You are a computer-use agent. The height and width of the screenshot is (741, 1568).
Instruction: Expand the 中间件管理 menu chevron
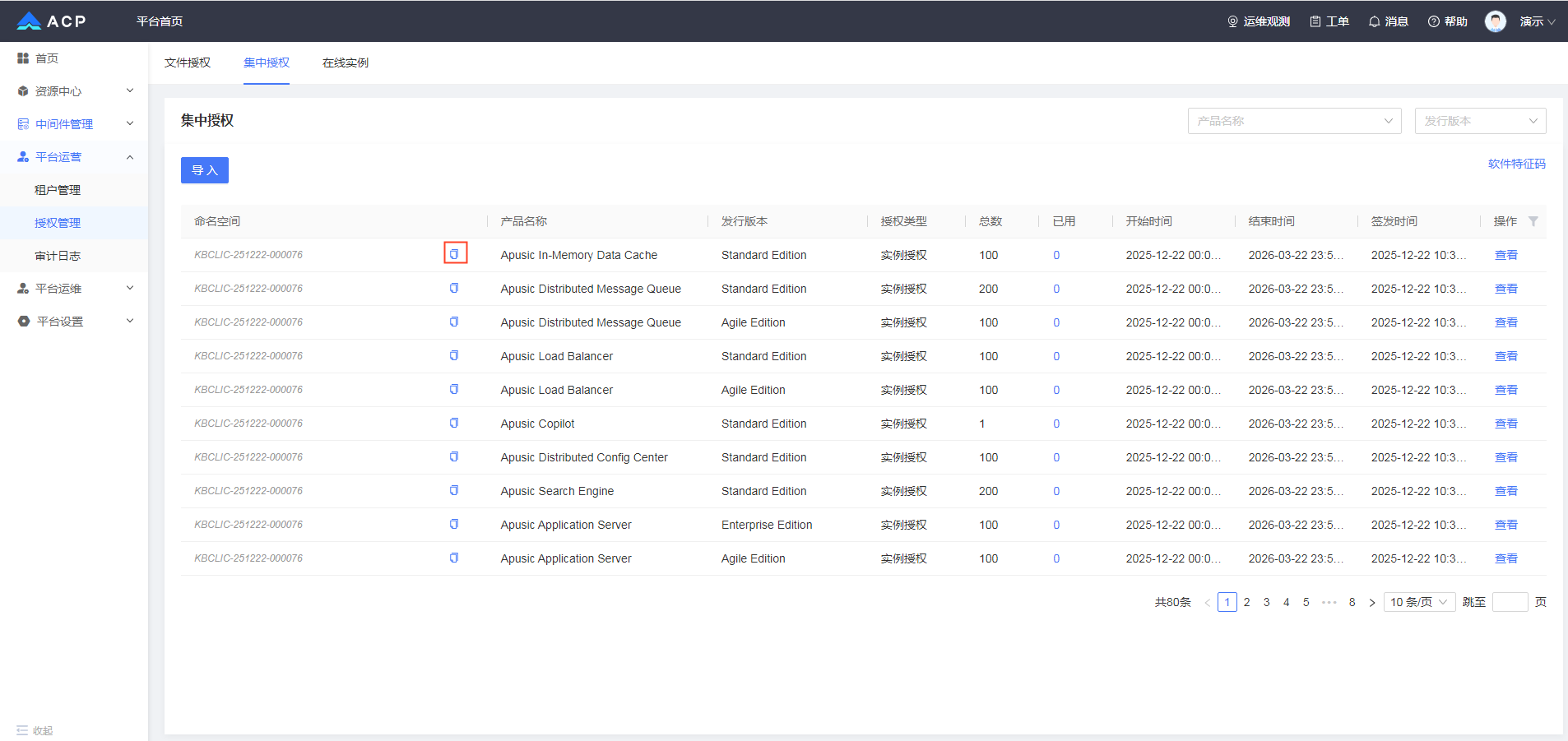pos(130,123)
